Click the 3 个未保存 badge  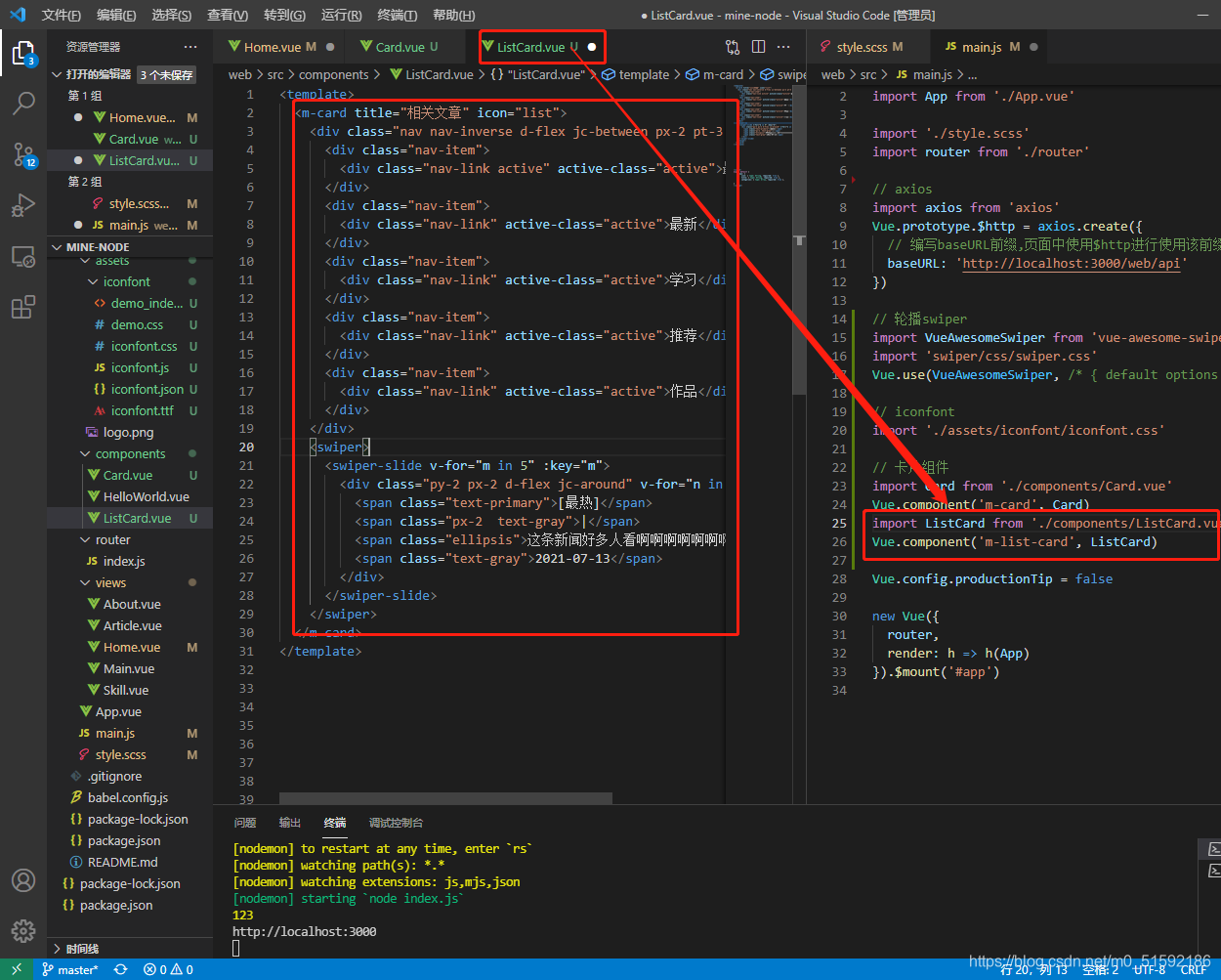tap(167, 75)
